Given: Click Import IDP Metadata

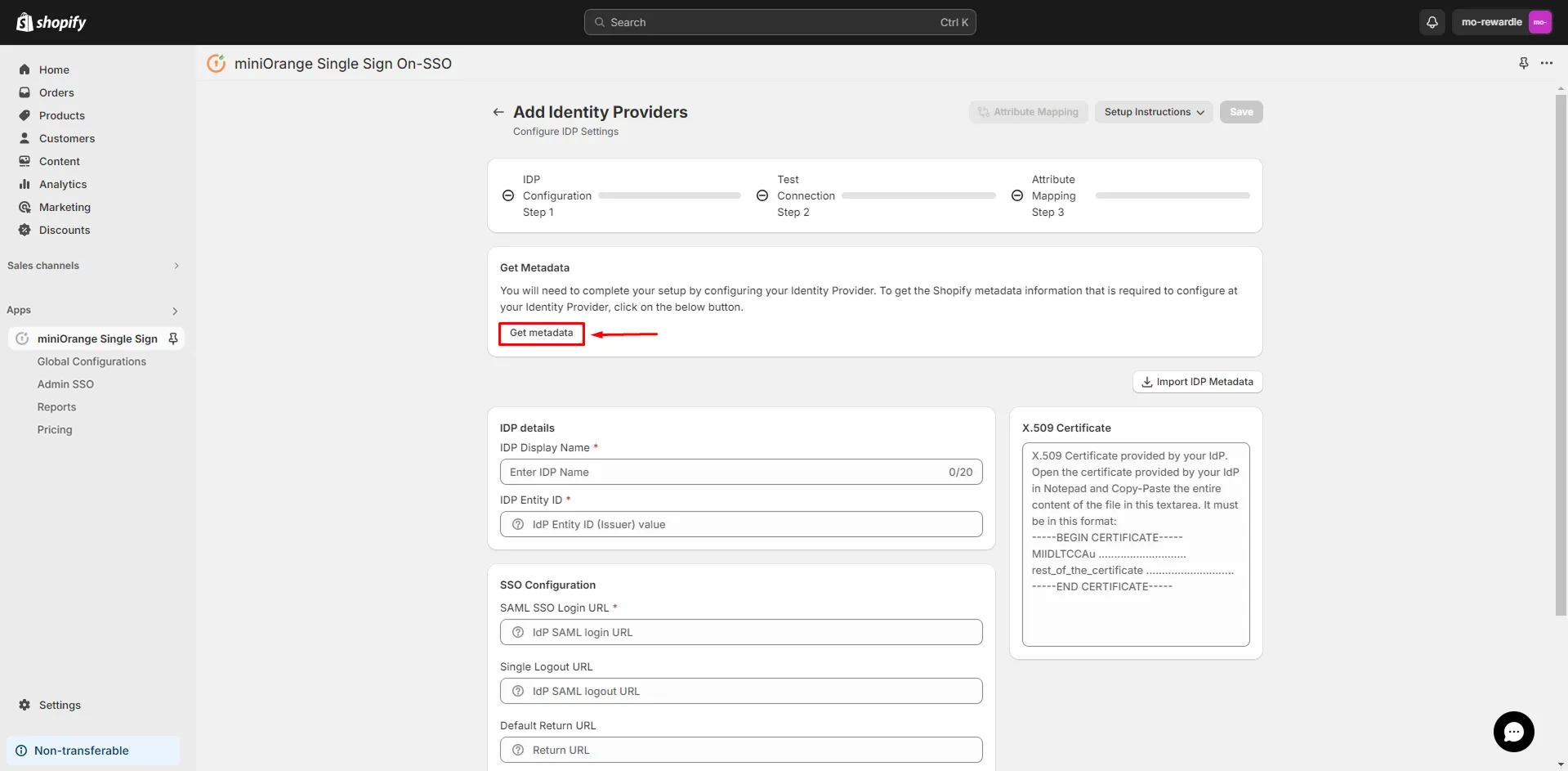Looking at the screenshot, I should point(1197,381).
